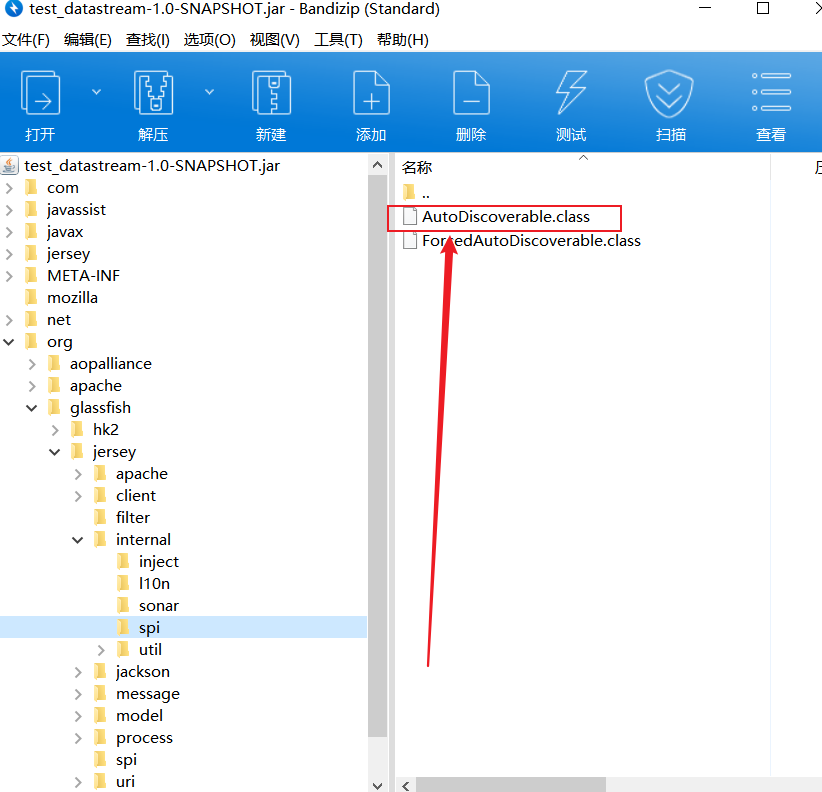Collapse the internal folder
This screenshot has height=792, width=822.
pos(78,540)
